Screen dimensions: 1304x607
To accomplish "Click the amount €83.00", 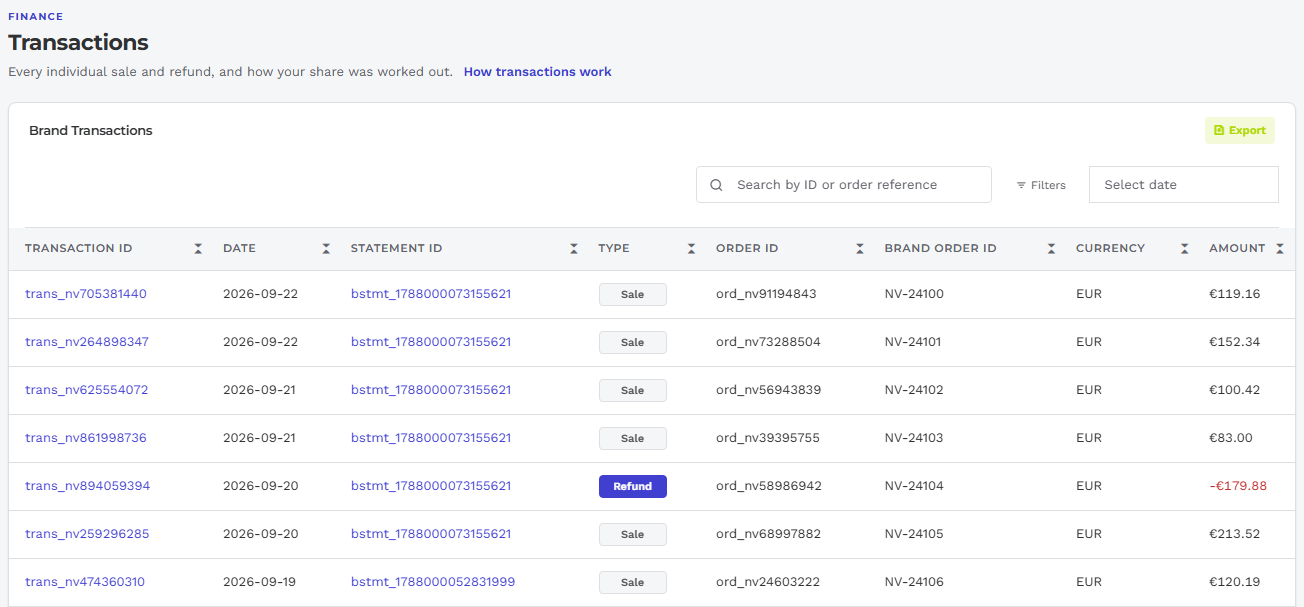I will 1230,438.
